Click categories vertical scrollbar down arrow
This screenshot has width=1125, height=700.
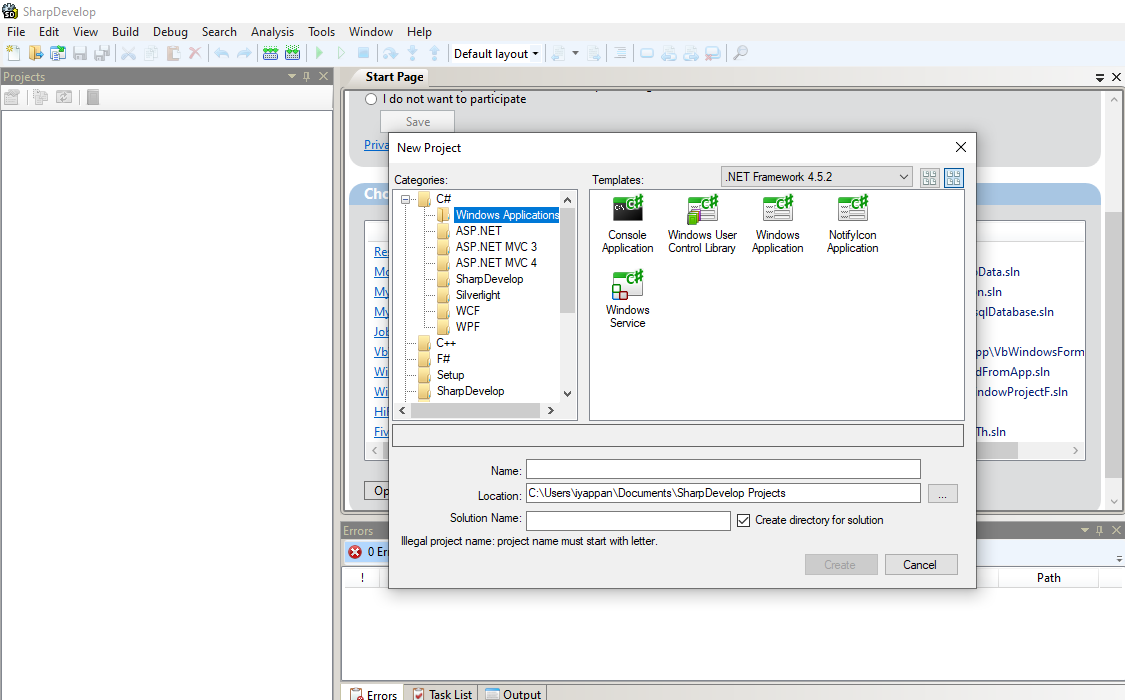tap(568, 393)
